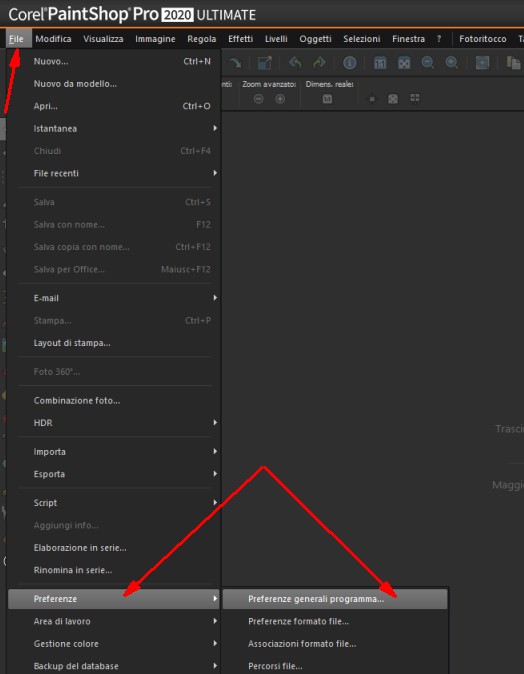Click the square plus-sign icon after the zoom magnifiers

click(x=482, y=63)
